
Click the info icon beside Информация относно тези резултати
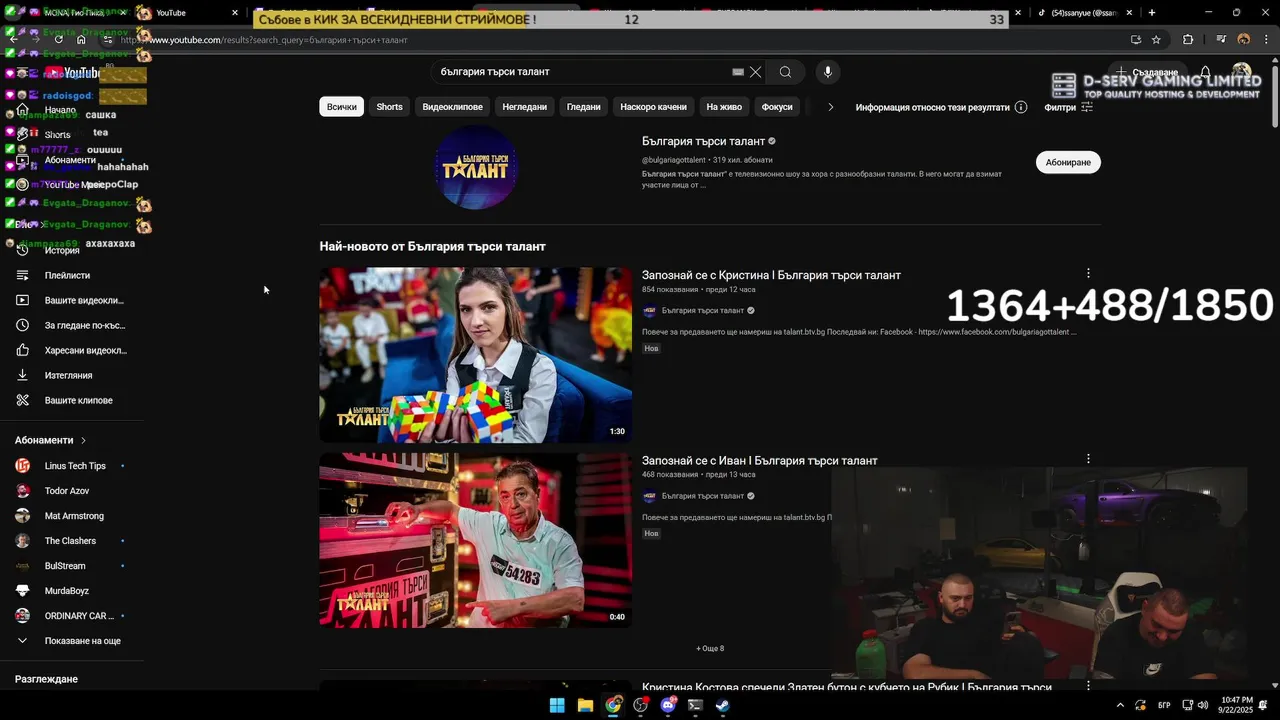coord(1021,107)
